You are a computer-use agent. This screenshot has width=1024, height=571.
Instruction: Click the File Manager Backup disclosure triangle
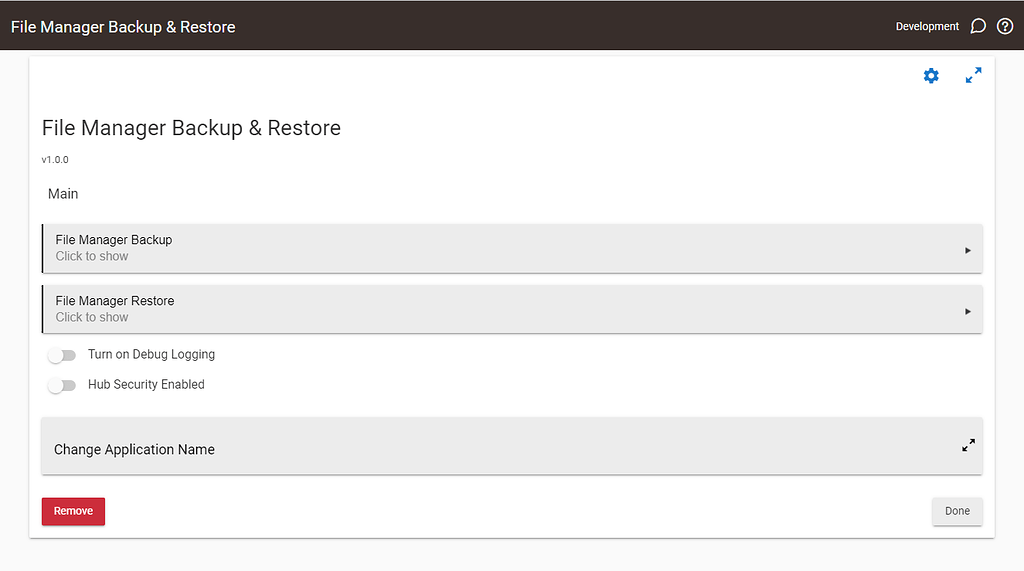point(968,250)
